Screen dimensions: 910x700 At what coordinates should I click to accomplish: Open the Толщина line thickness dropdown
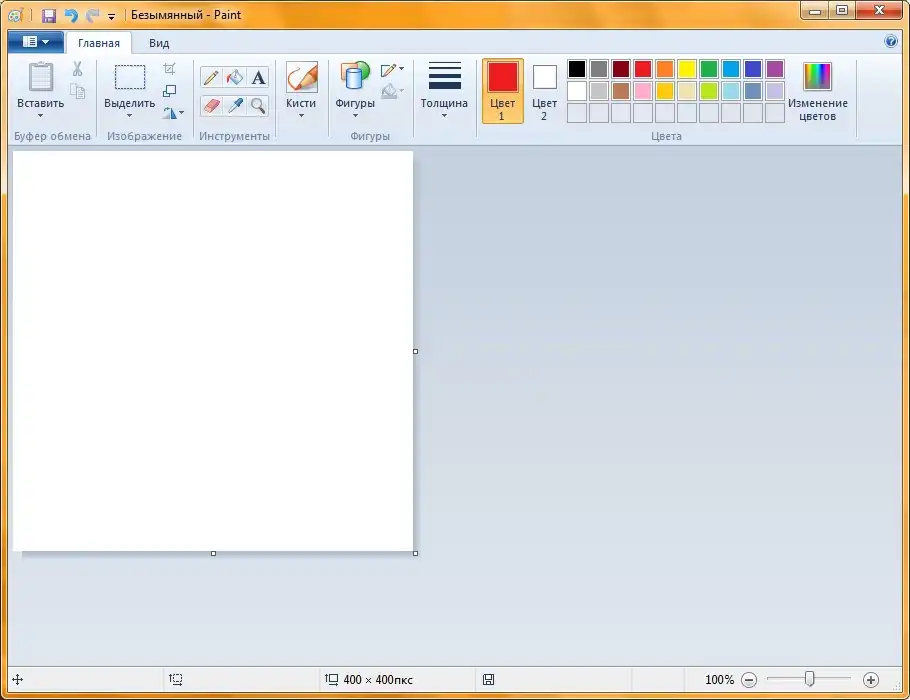click(x=444, y=115)
